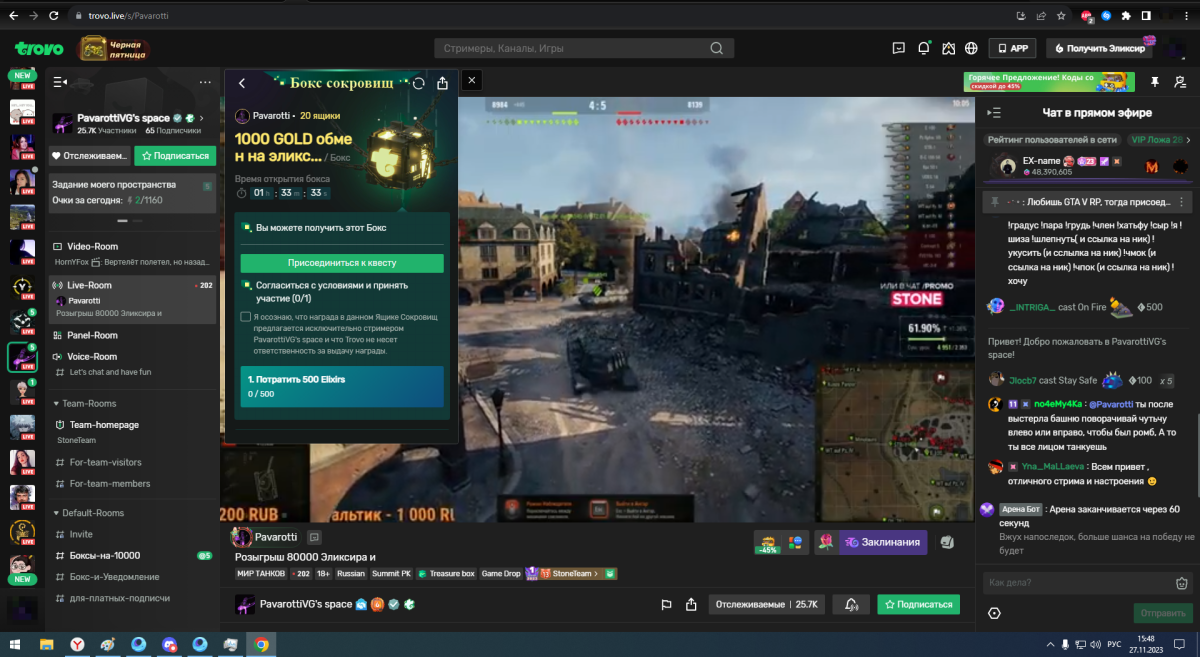Click the pin icon above the chat
Screen dimensions: 1200x657
[x=1155, y=81]
